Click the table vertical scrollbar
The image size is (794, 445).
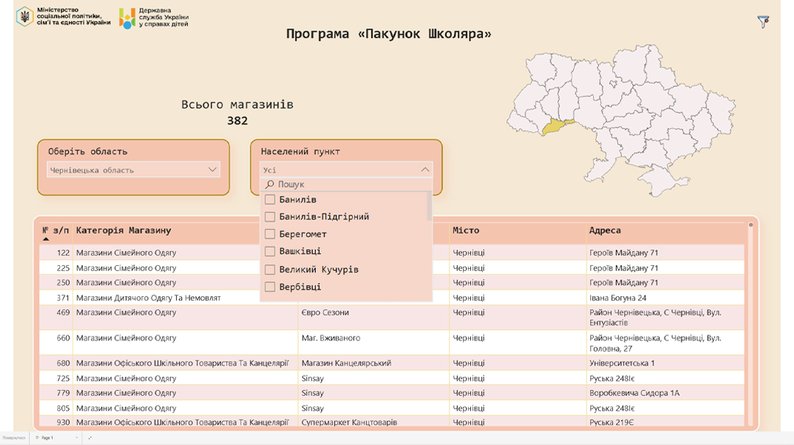coord(750,324)
